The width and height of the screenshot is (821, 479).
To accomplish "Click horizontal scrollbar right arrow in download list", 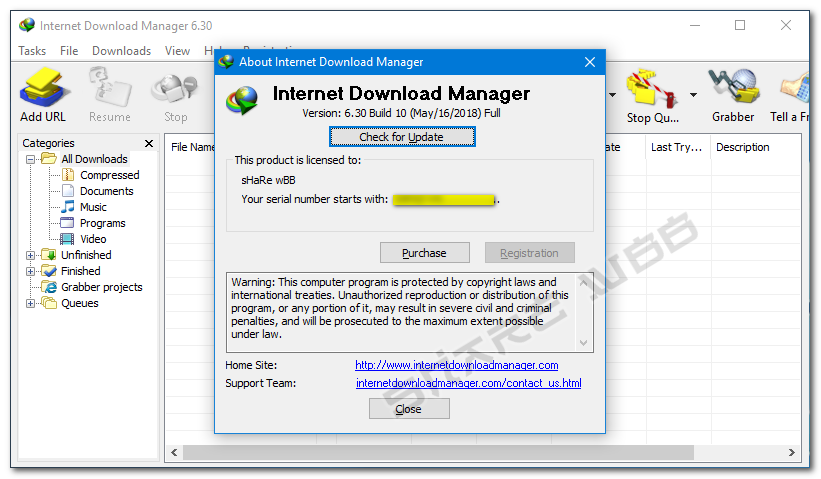I will pos(792,452).
